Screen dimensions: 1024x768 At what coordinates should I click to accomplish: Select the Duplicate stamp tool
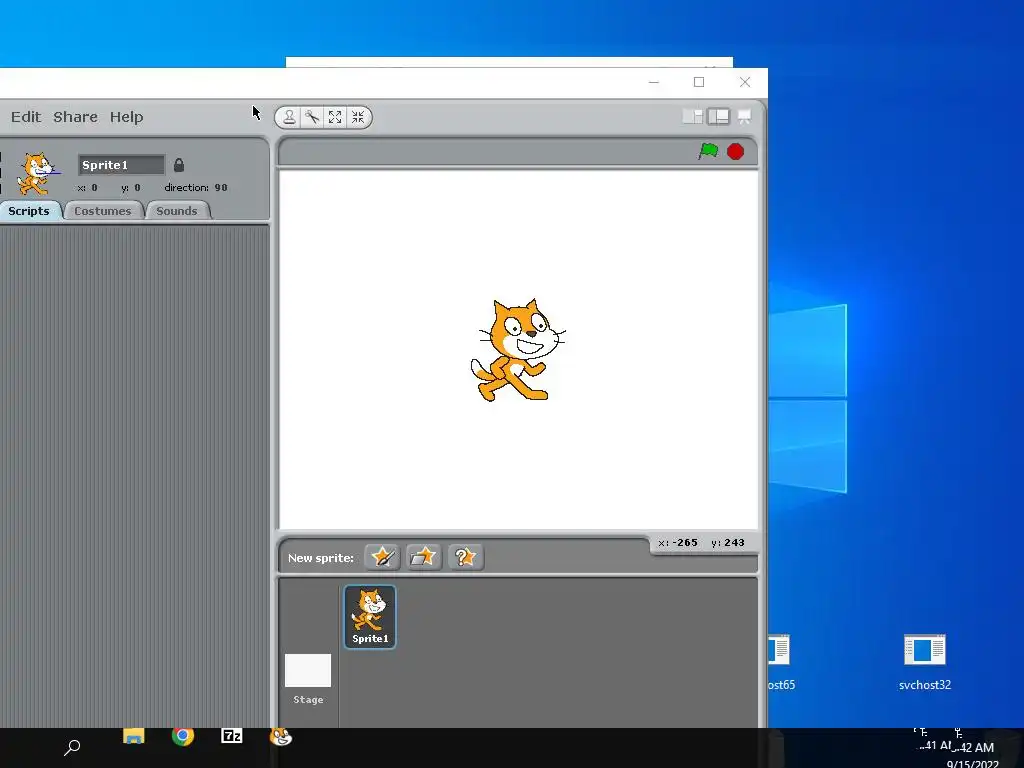289,117
